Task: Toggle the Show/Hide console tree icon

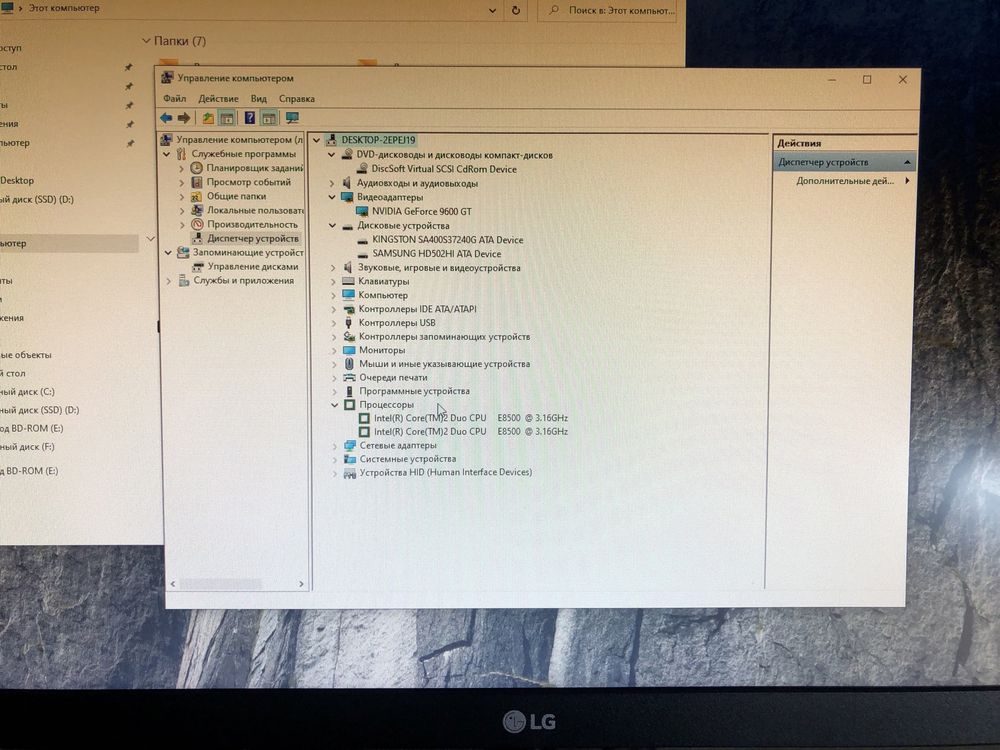Action: pos(226,118)
